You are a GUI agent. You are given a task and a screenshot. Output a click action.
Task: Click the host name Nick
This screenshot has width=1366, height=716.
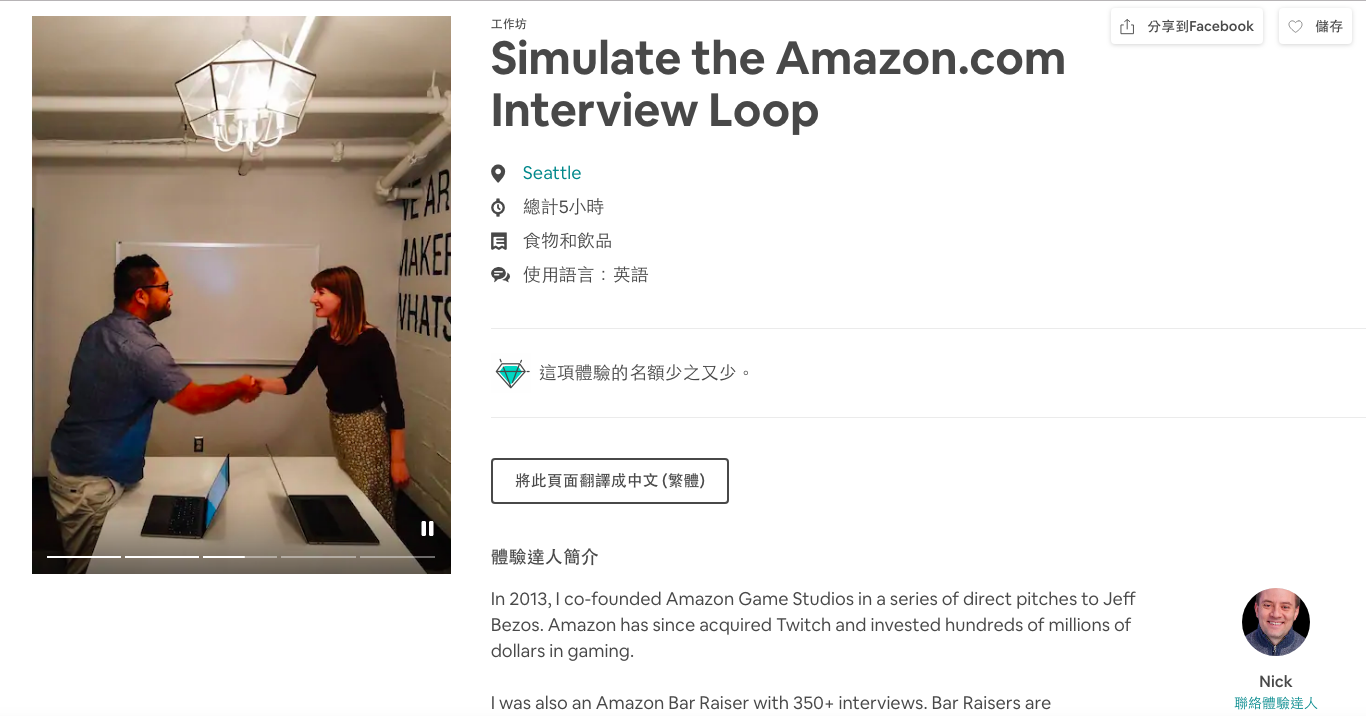coord(1275,682)
